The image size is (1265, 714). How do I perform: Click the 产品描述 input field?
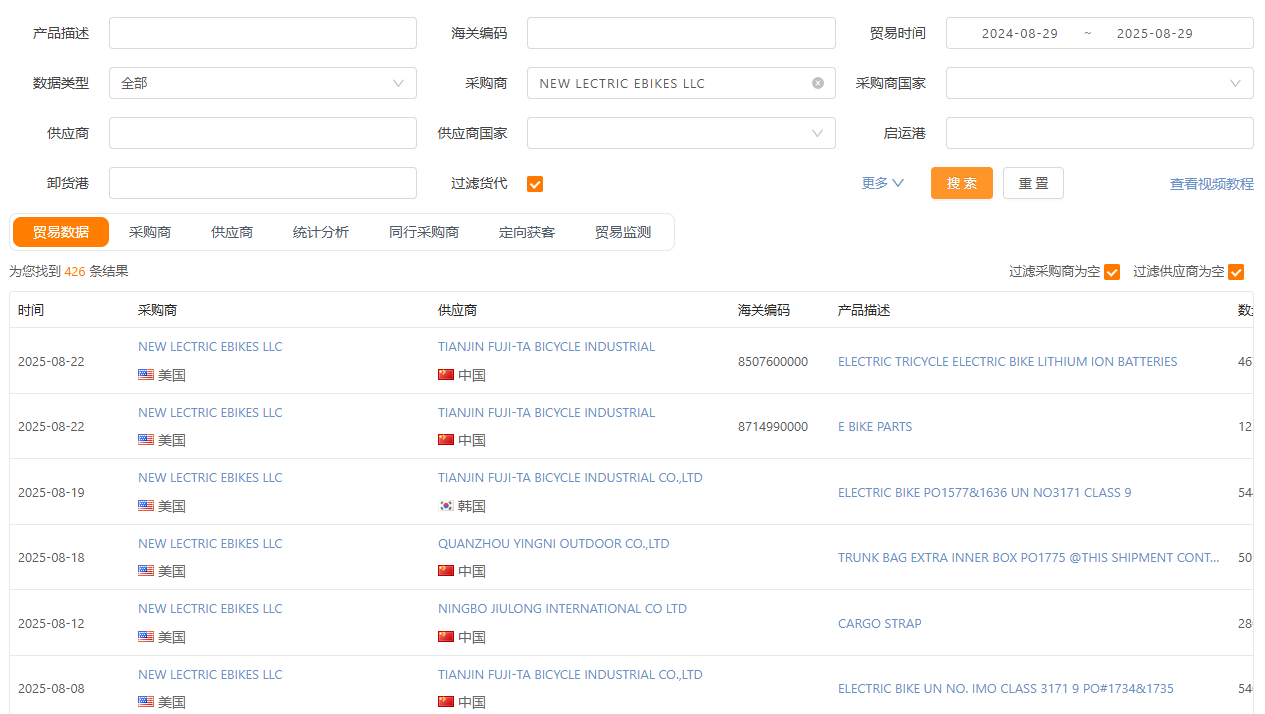263,33
